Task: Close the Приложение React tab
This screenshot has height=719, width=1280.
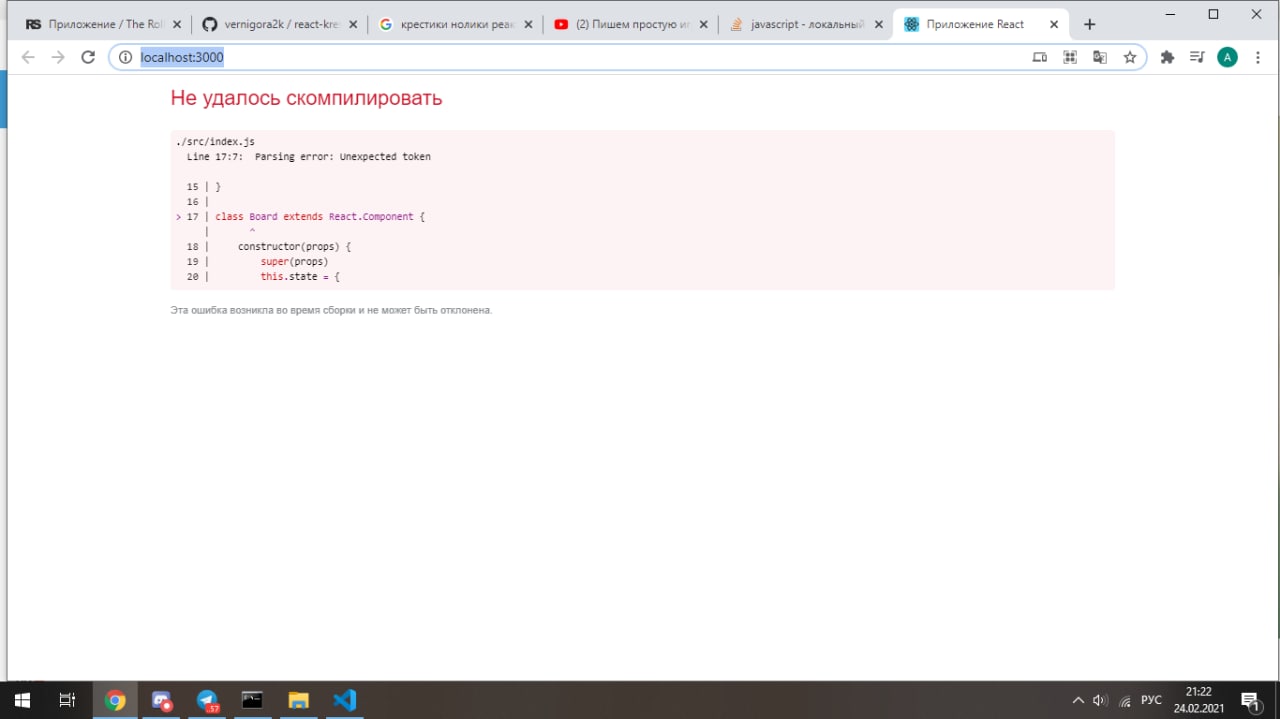Action: tap(1055, 24)
